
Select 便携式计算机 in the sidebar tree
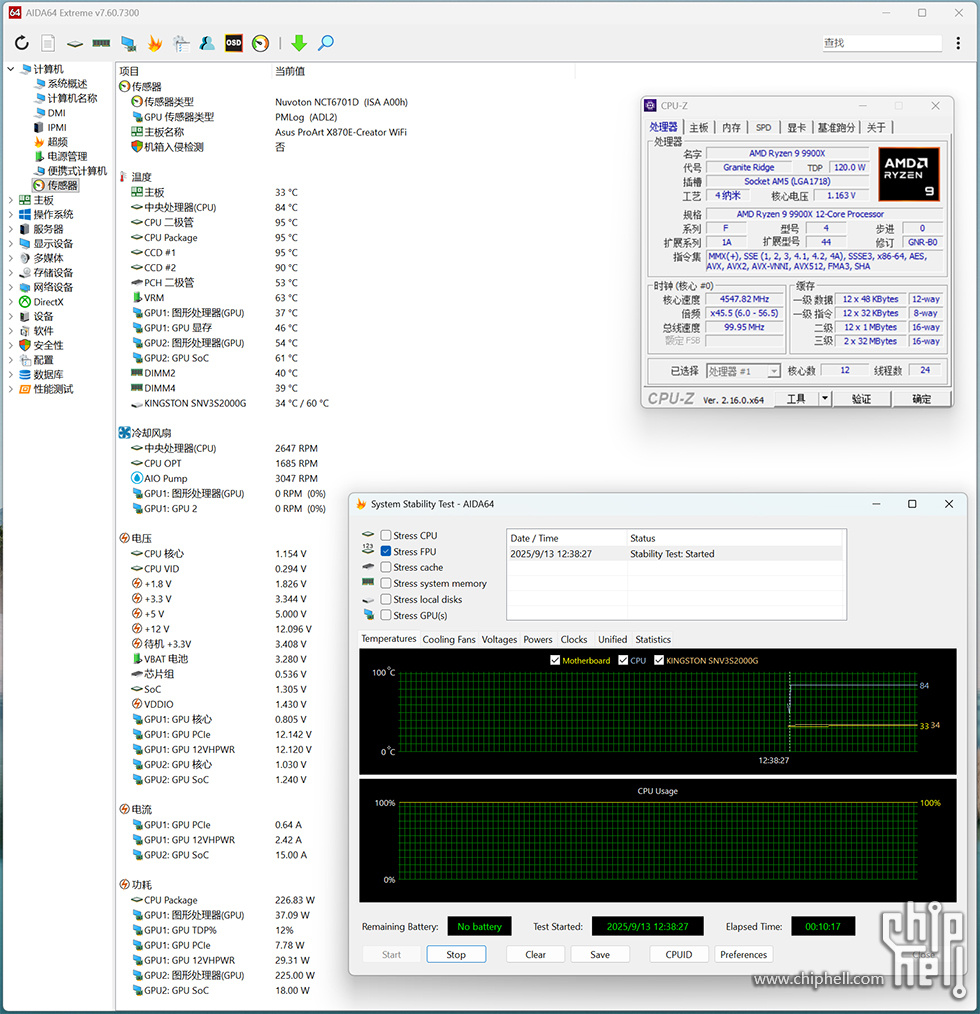pos(77,171)
